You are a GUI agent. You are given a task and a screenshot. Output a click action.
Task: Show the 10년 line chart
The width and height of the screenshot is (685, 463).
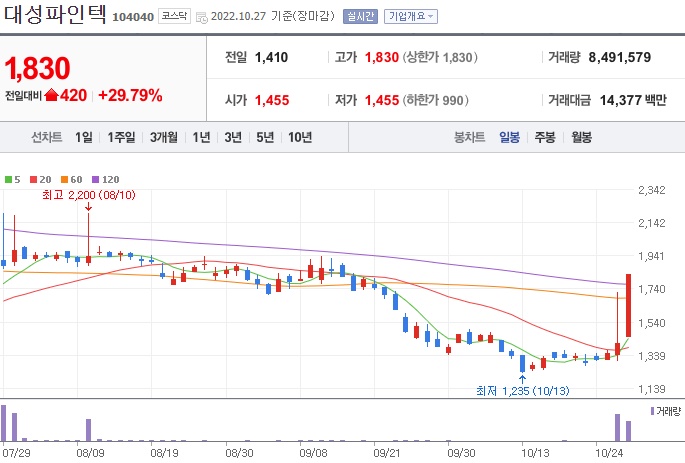point(300,138)
